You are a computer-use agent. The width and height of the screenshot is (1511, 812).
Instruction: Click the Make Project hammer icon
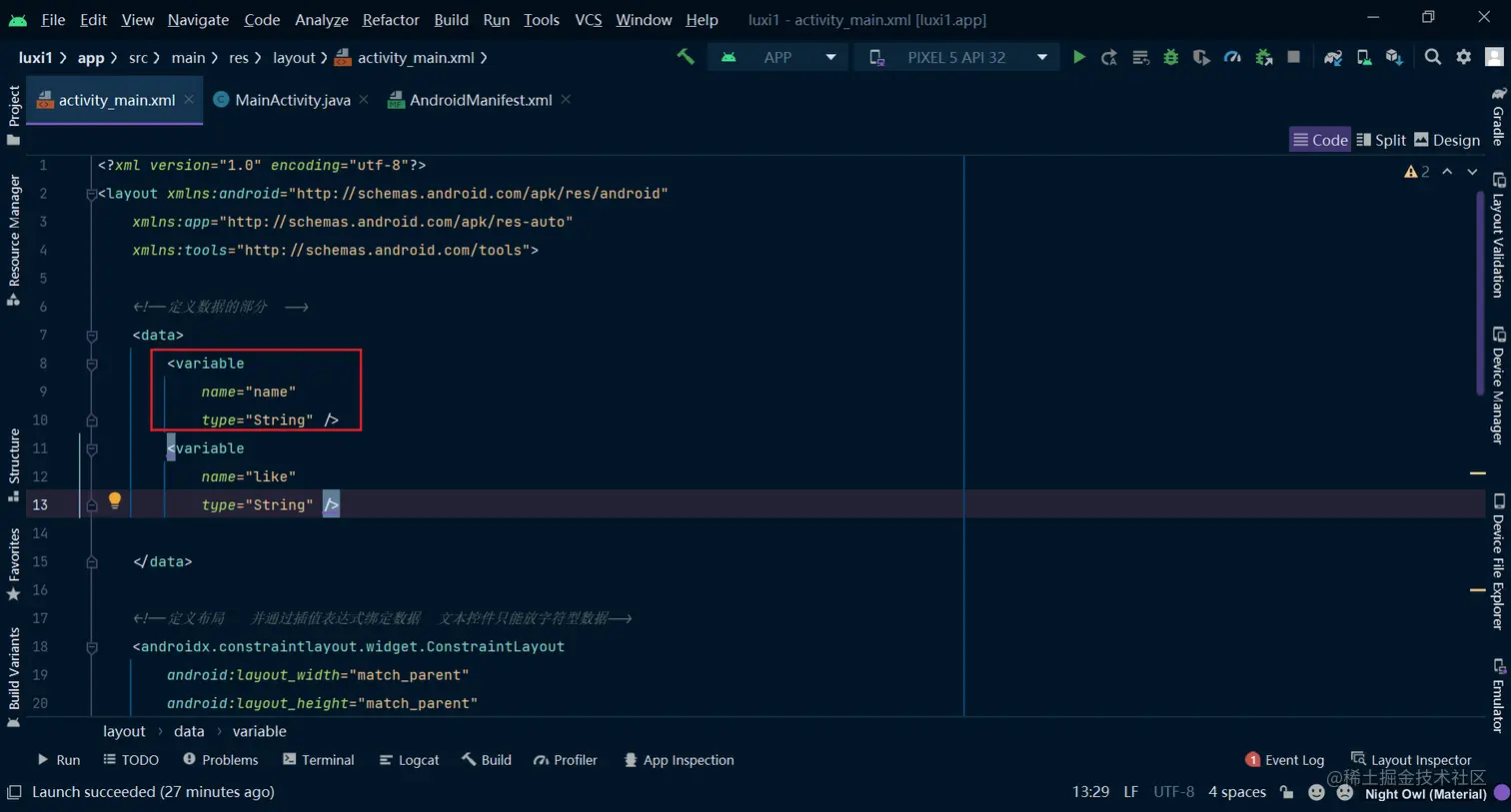pyautogui.click(x=686, y=57)
